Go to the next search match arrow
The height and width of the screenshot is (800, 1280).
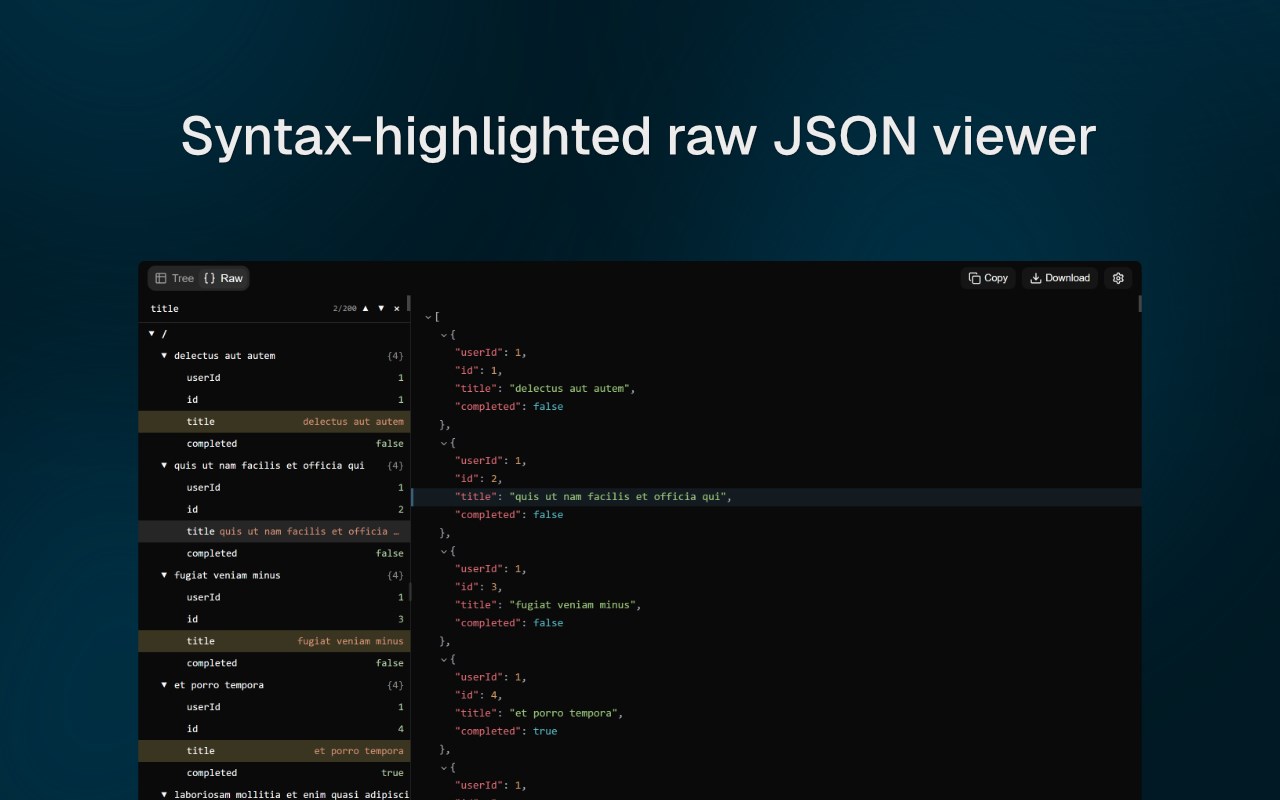click(x=381, y=309)
